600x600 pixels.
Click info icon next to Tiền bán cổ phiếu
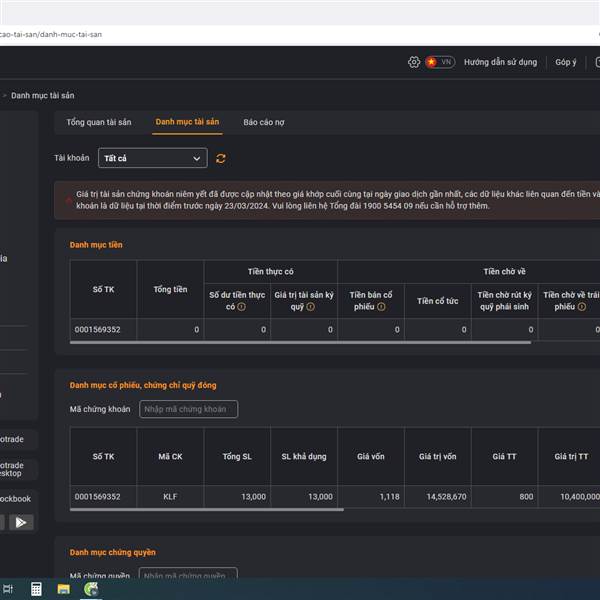[381, 307]
